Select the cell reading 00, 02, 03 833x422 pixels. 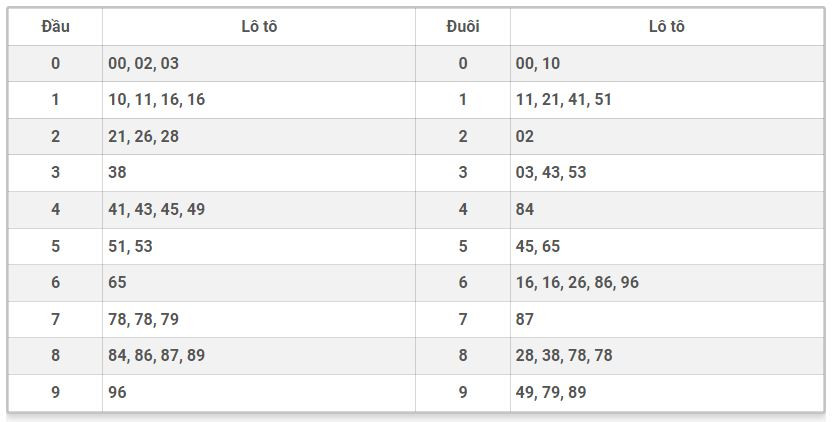[144, 63]
